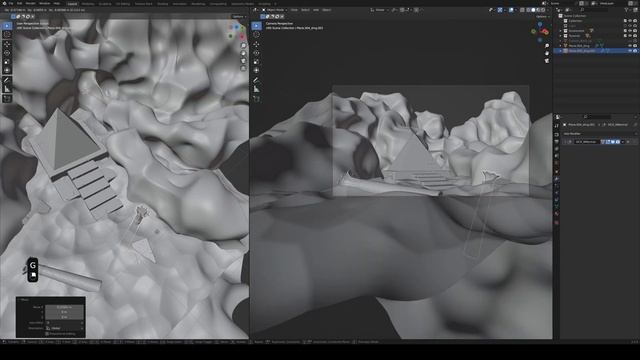The image size is (640, 360).
Task: Select the Move tool in camera viewport
Action: [256, 44]
